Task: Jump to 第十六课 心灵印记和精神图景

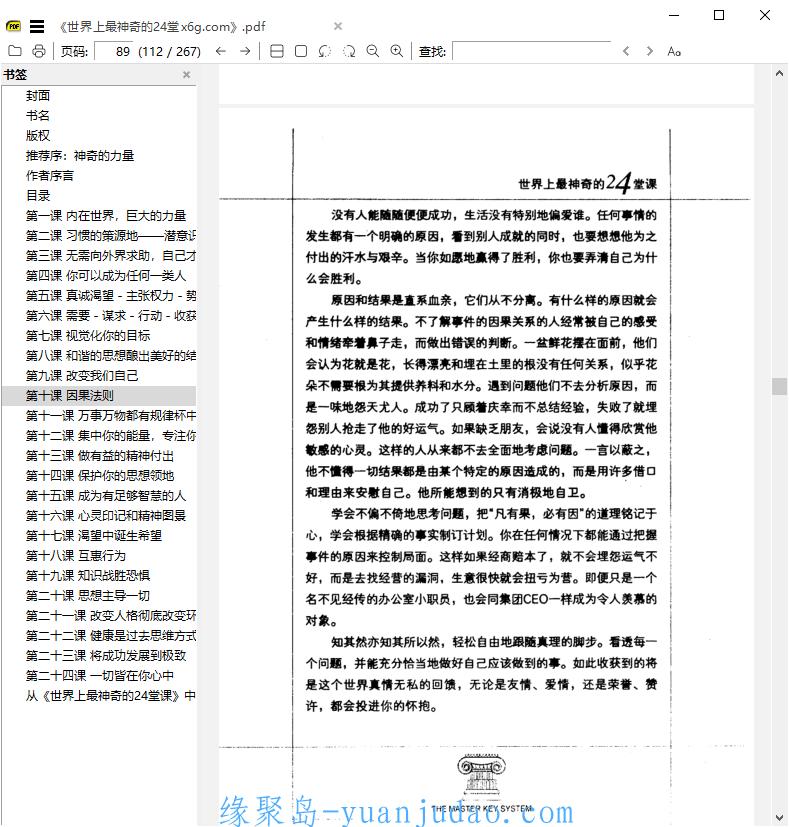Action: (x=106, y=516)
